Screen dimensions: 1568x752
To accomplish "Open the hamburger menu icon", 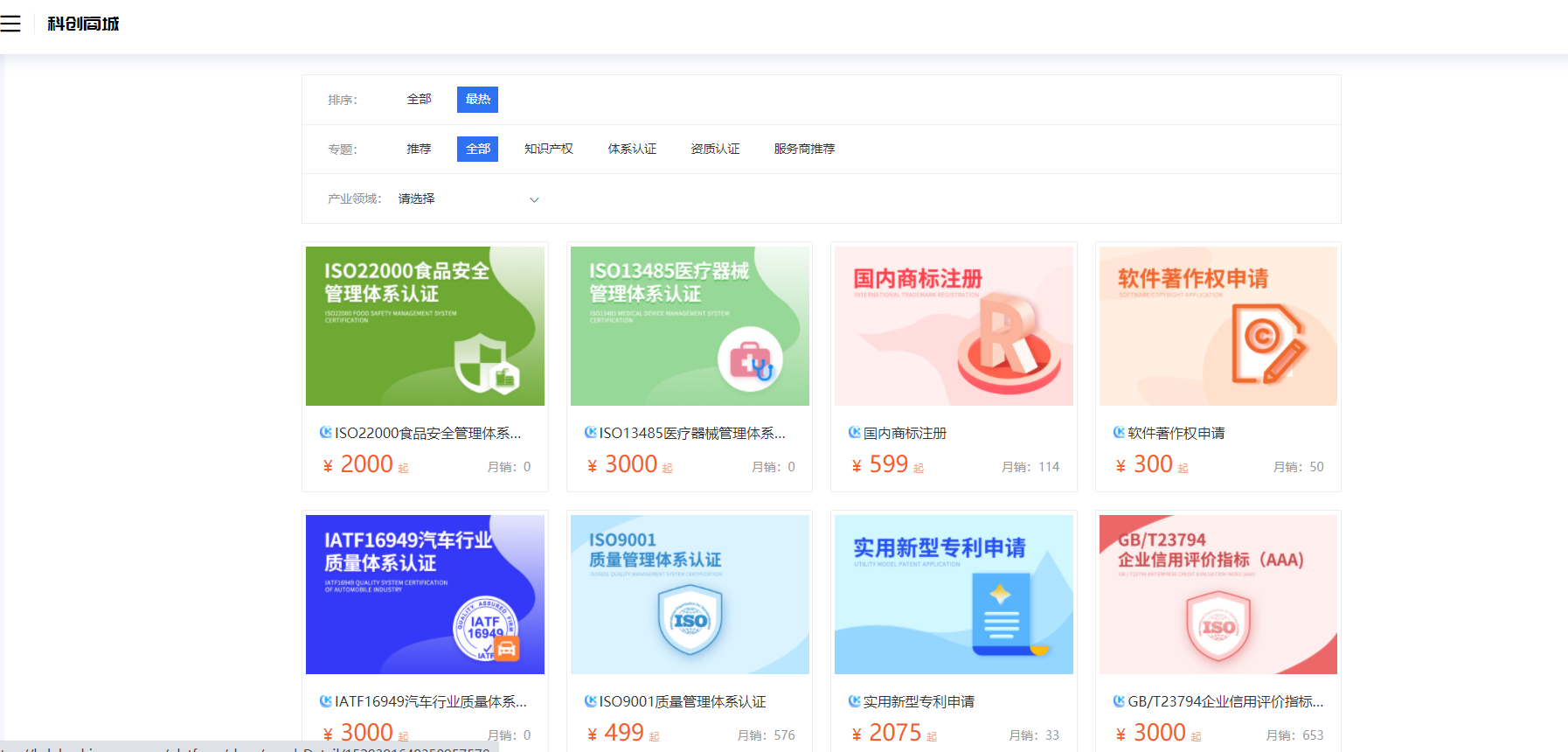I will click(x=10, y=24).
